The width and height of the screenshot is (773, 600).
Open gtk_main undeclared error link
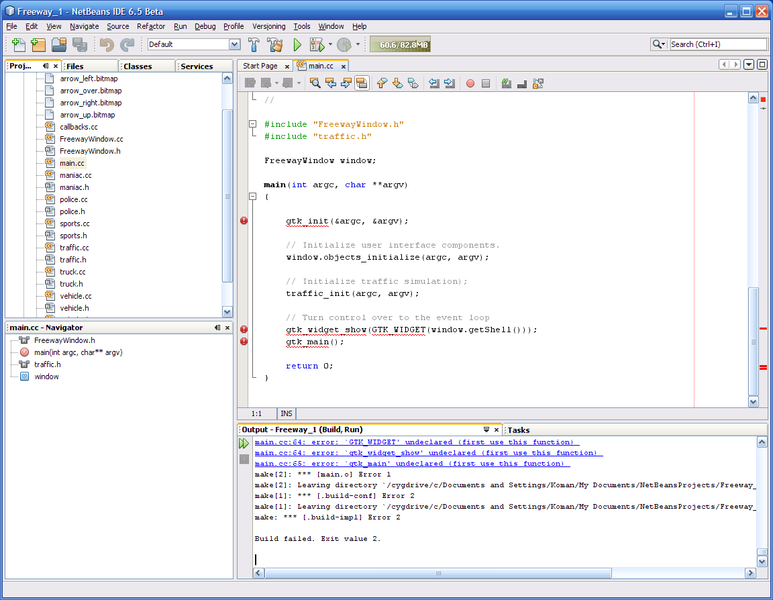tap(412, 464)
